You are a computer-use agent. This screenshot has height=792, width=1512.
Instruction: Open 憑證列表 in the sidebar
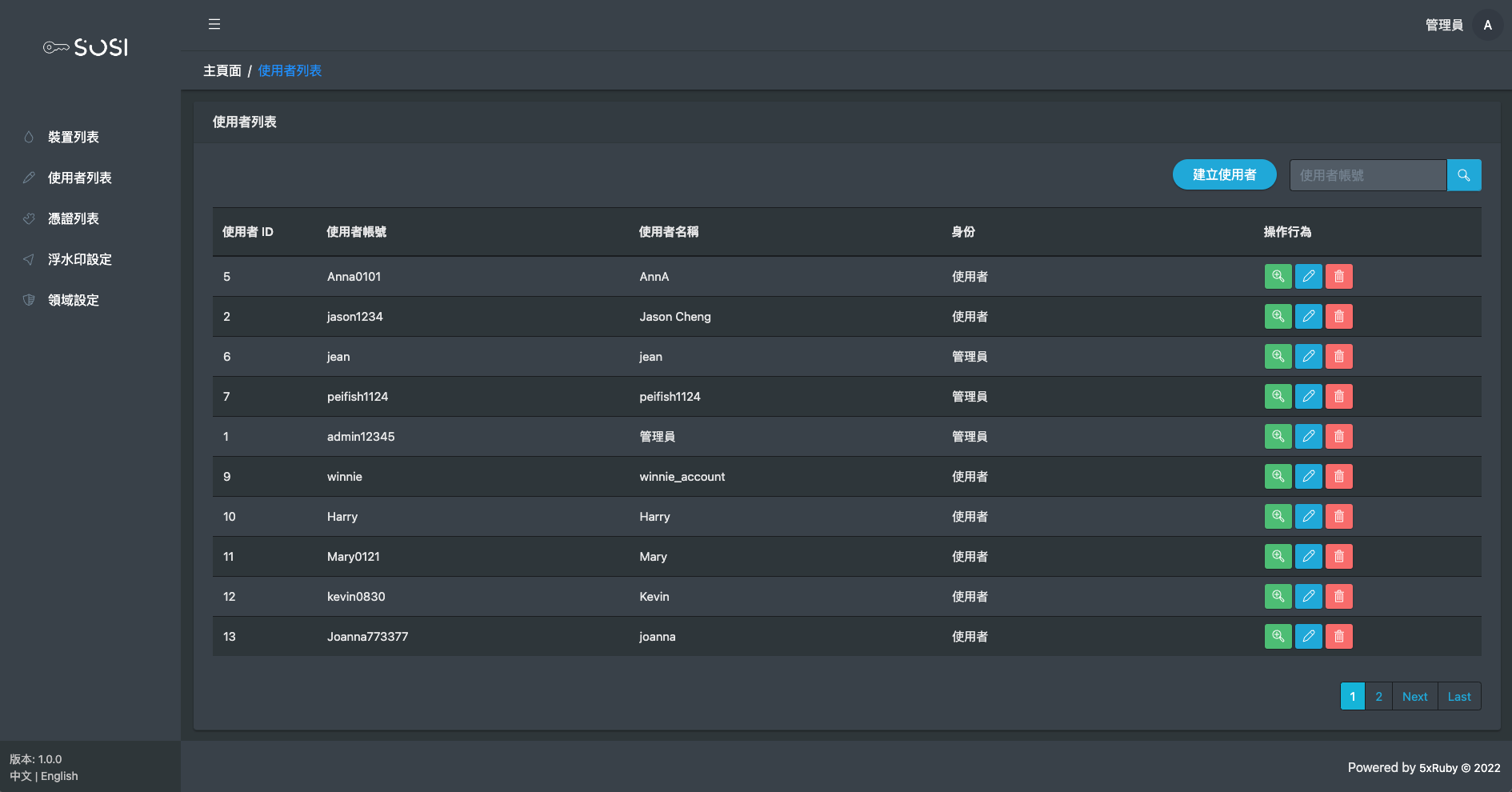[x=74, y=218]
